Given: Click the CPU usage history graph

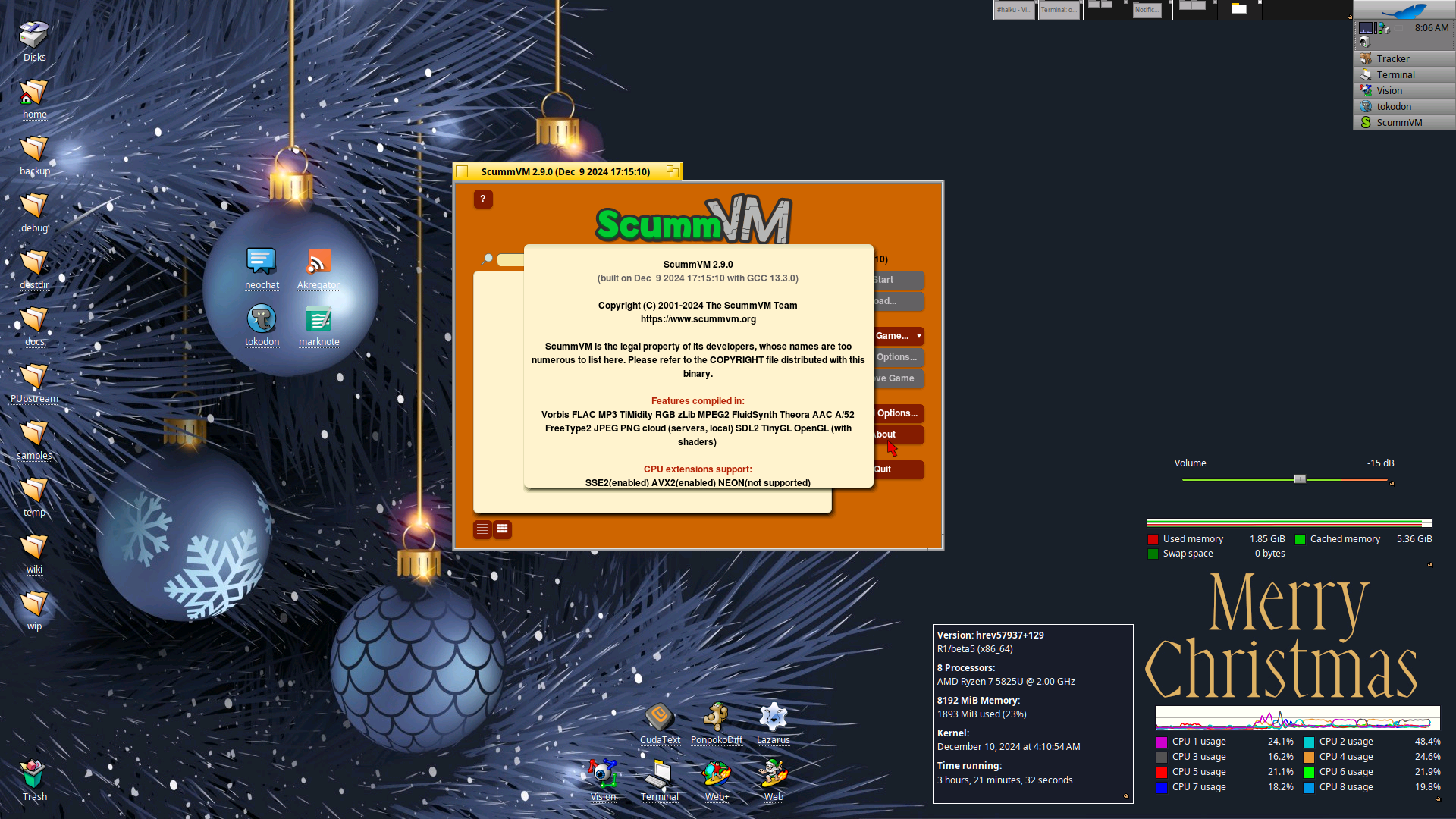Looking at the screenshot, I should click(1298, 717).
